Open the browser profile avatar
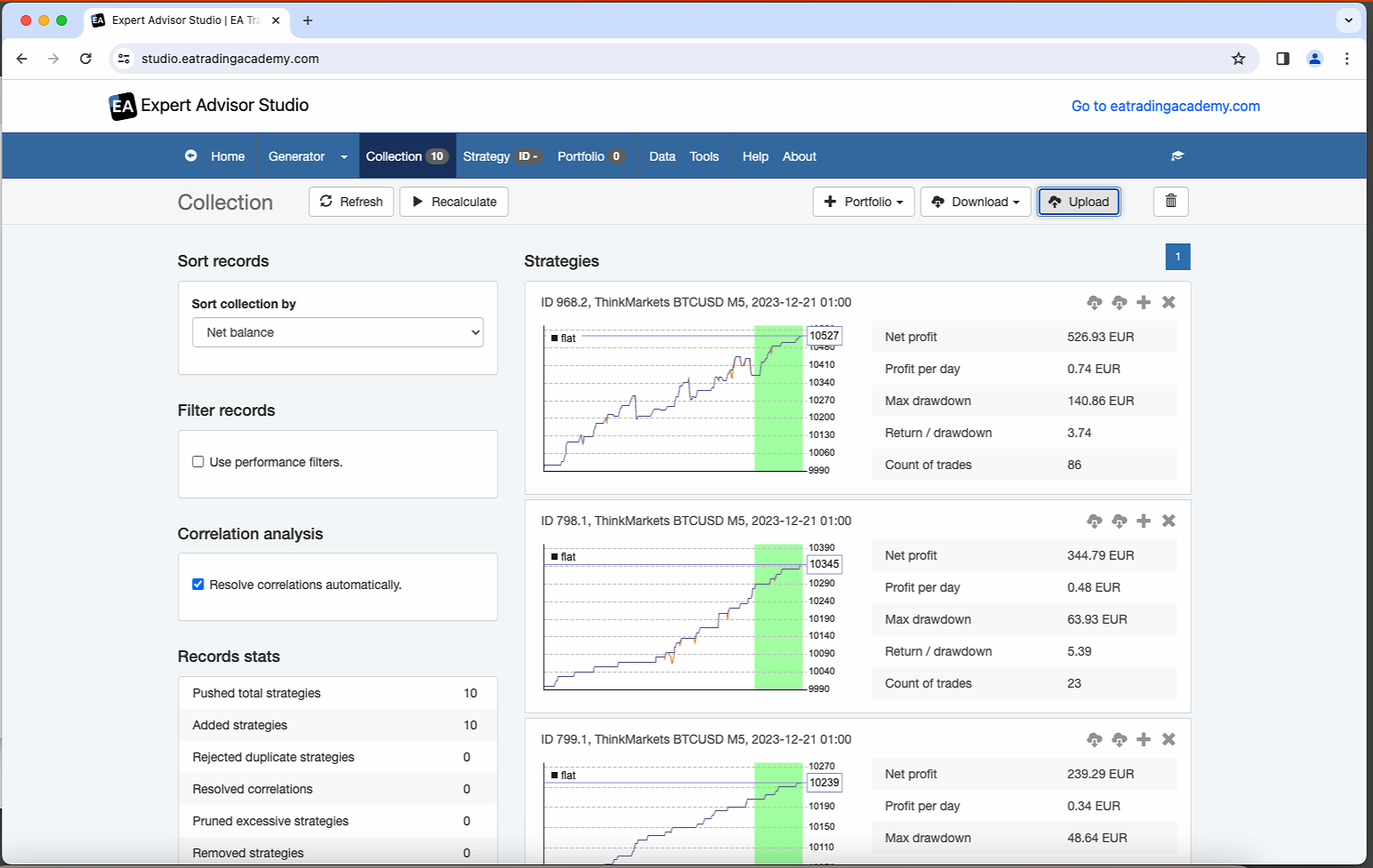This screenshot has width=1373, height=868. (x=1314, y=59)
